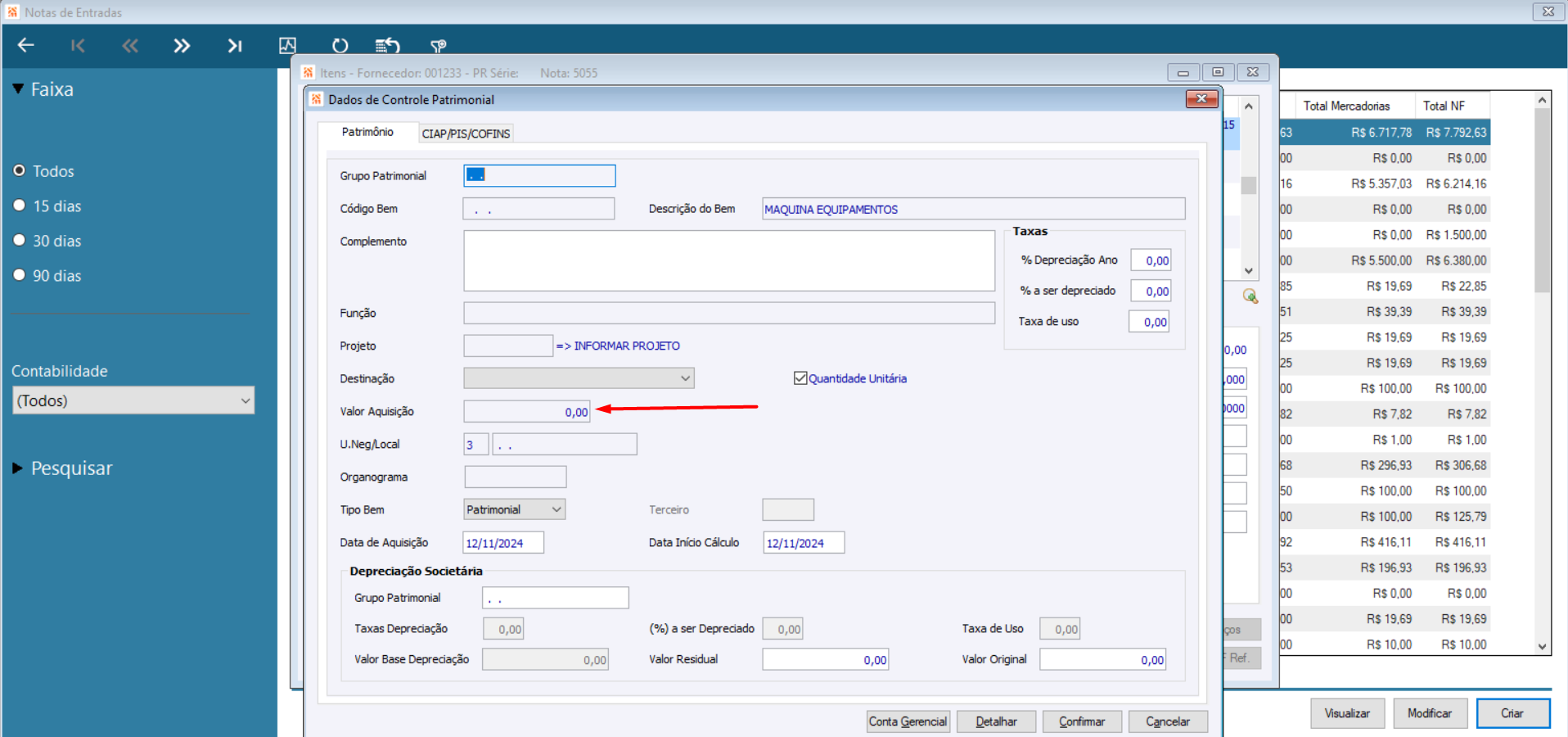Click the Itens window list scroll-up arrow
1568x737 pixels.
(1248, 106)
